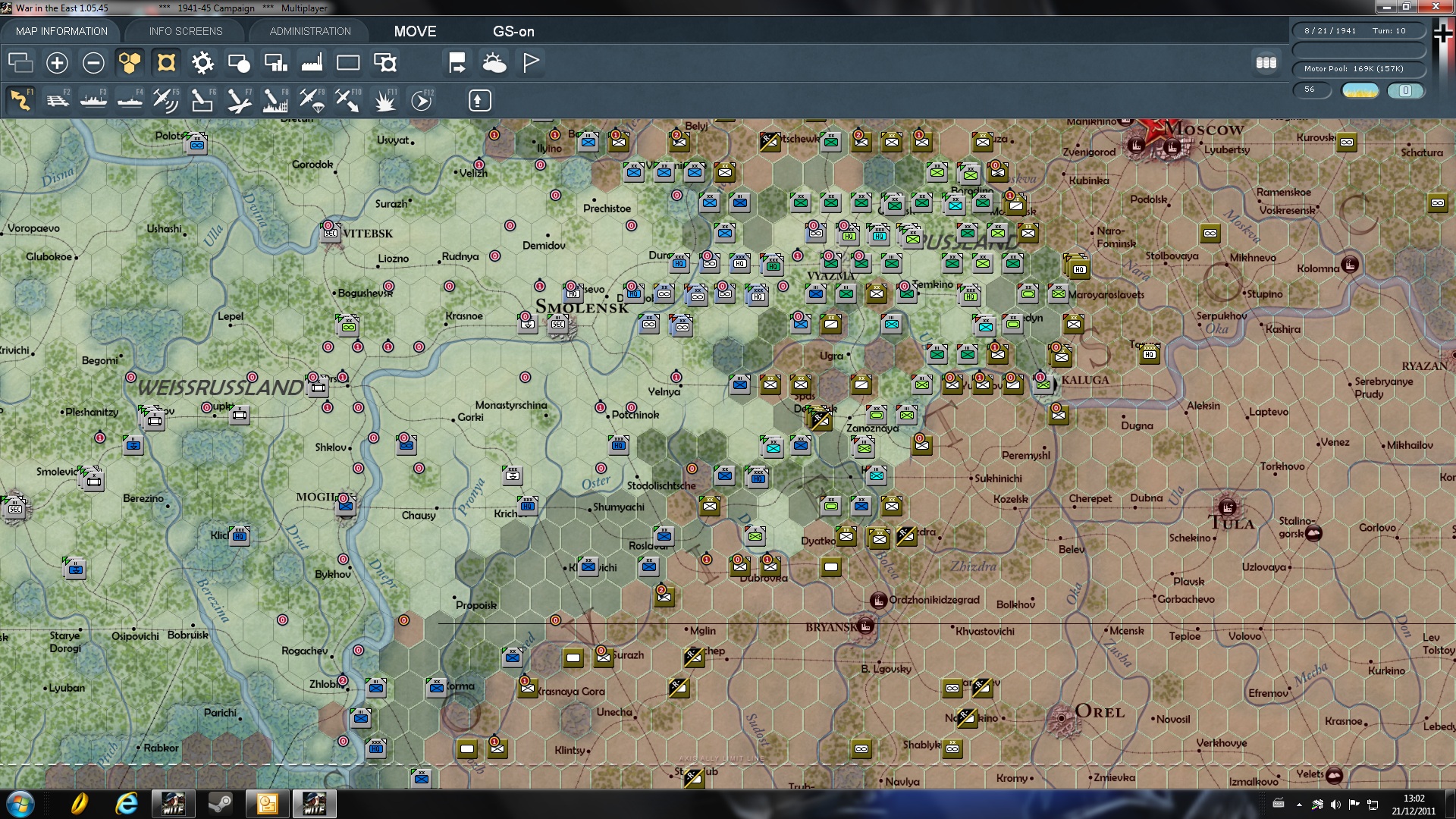The image size is (1456, 819).
Task: Click the teal indicator showing 0
Action: coord(1405,90)
